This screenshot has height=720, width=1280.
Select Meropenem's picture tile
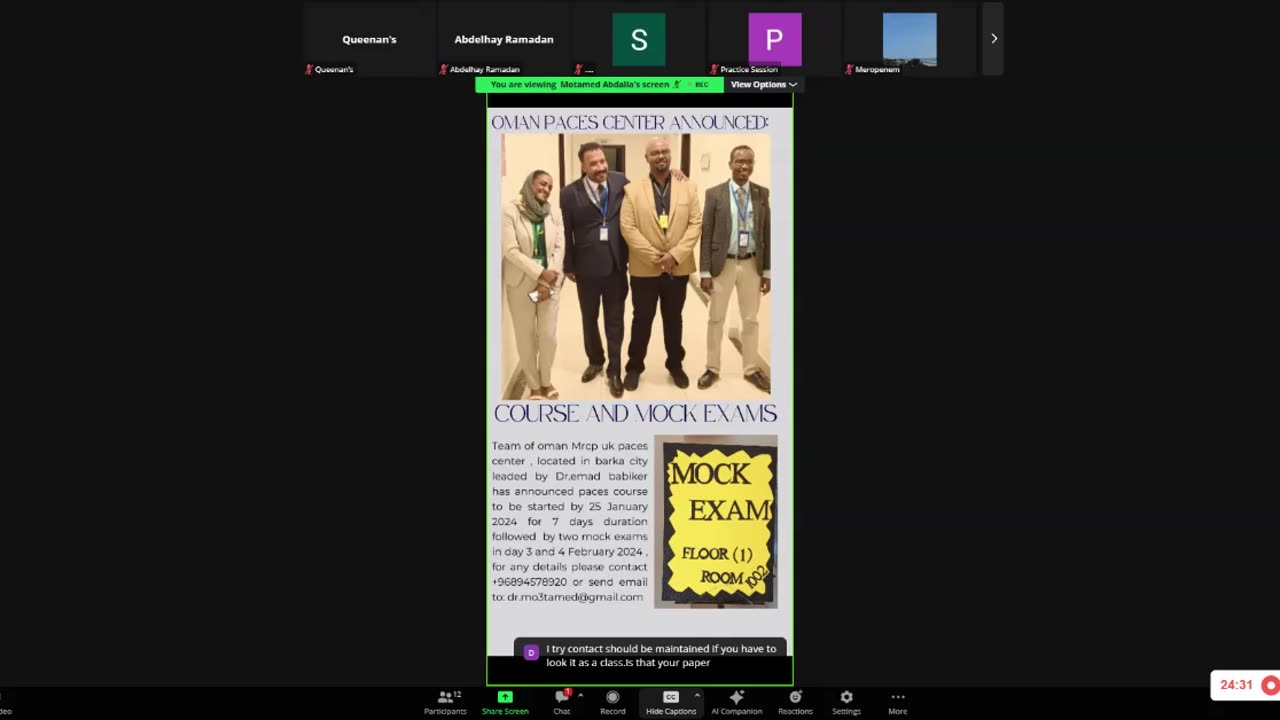(910, 39)
